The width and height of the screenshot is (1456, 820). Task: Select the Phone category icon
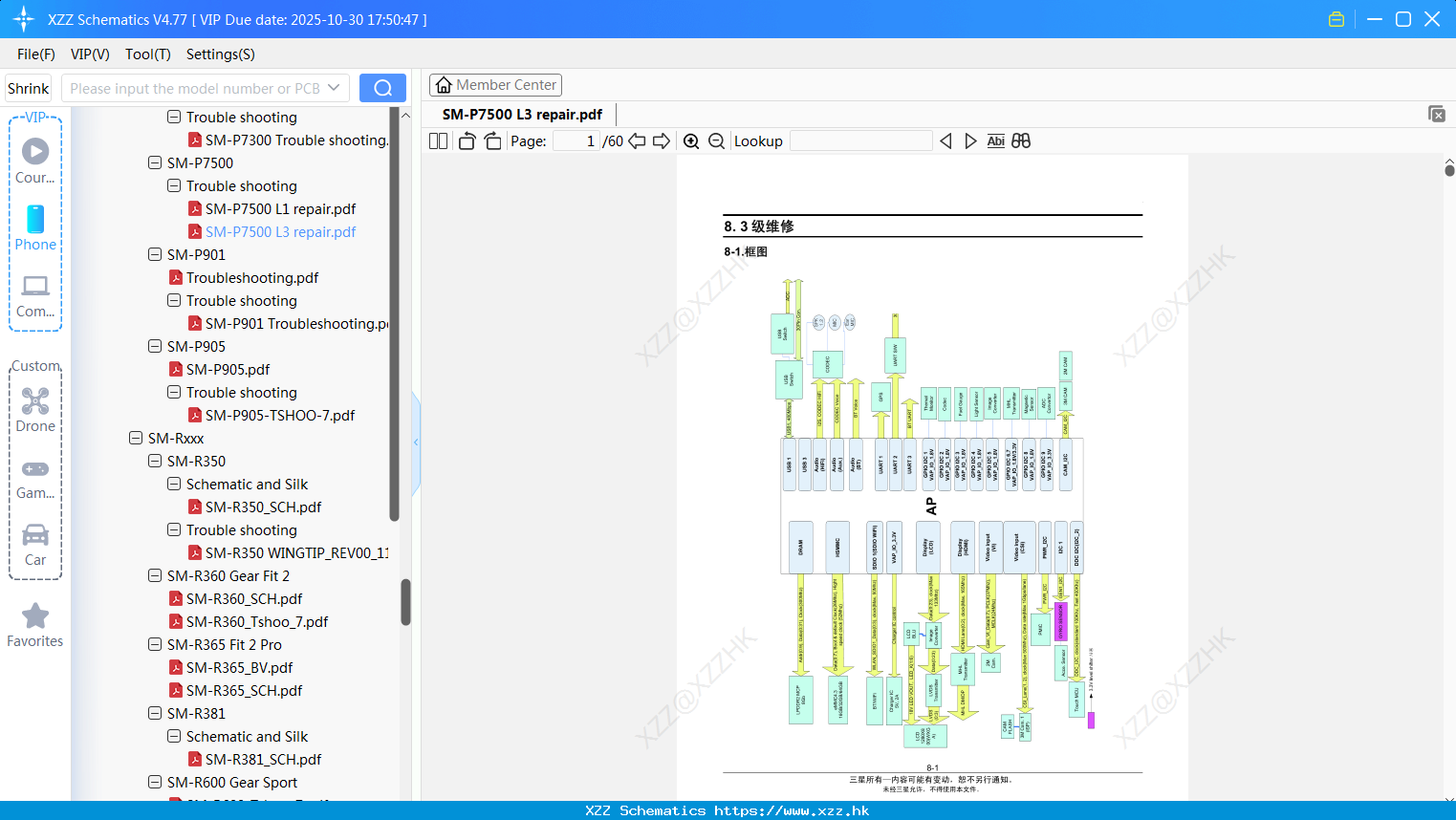coord(35,227)
